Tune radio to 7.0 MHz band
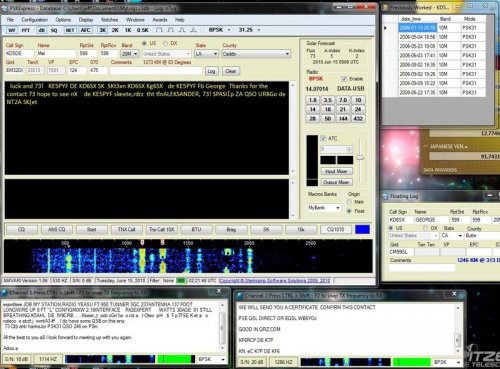 [x=343, y=100]
